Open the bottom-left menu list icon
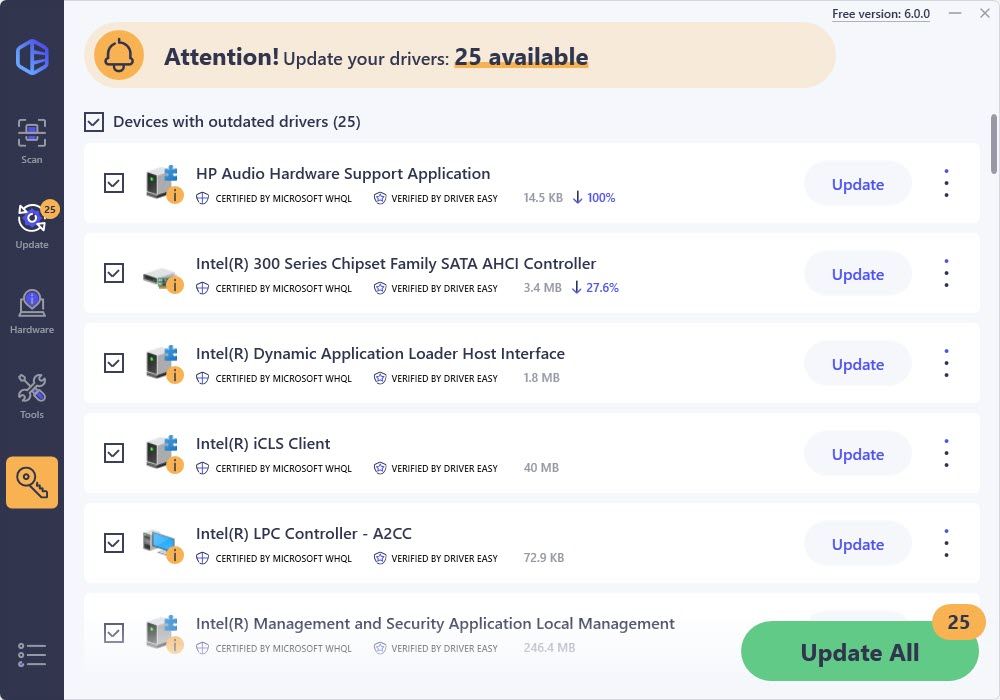 32,655
